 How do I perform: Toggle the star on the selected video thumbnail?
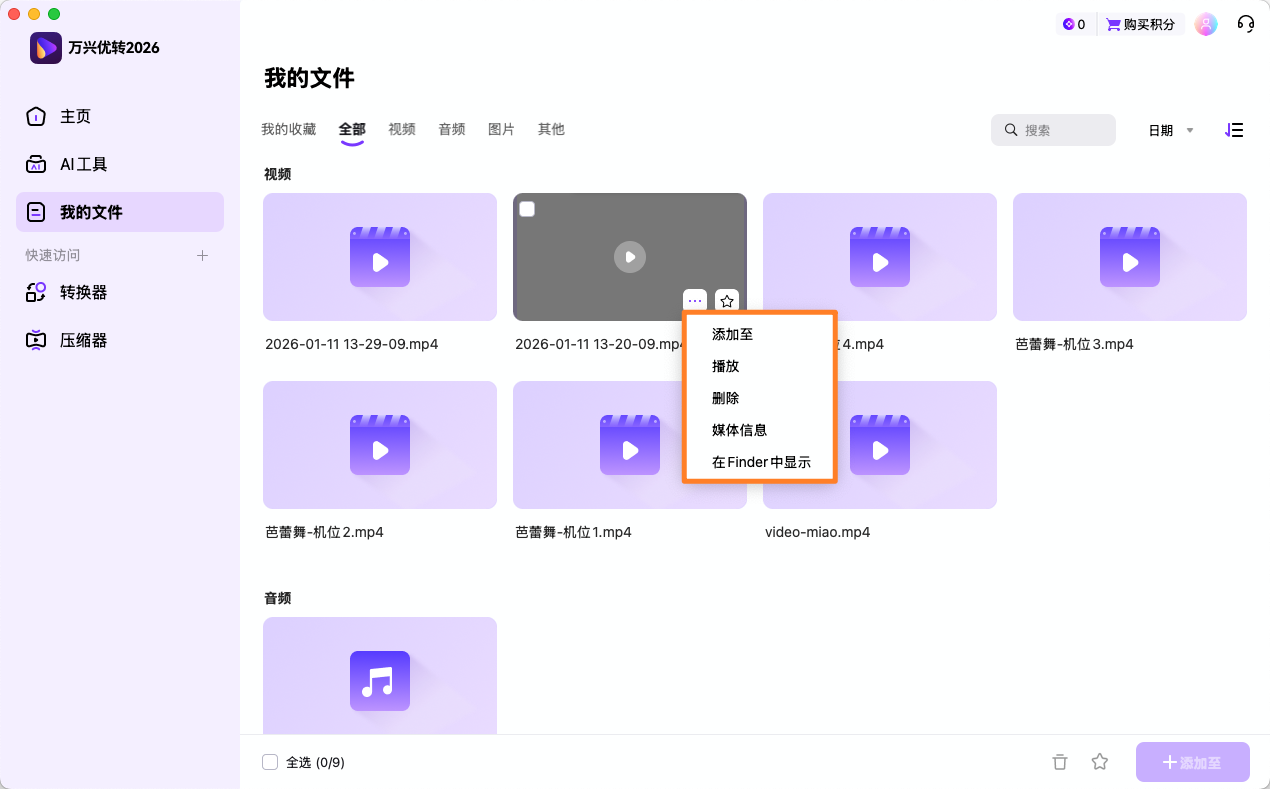click(726, 300)
